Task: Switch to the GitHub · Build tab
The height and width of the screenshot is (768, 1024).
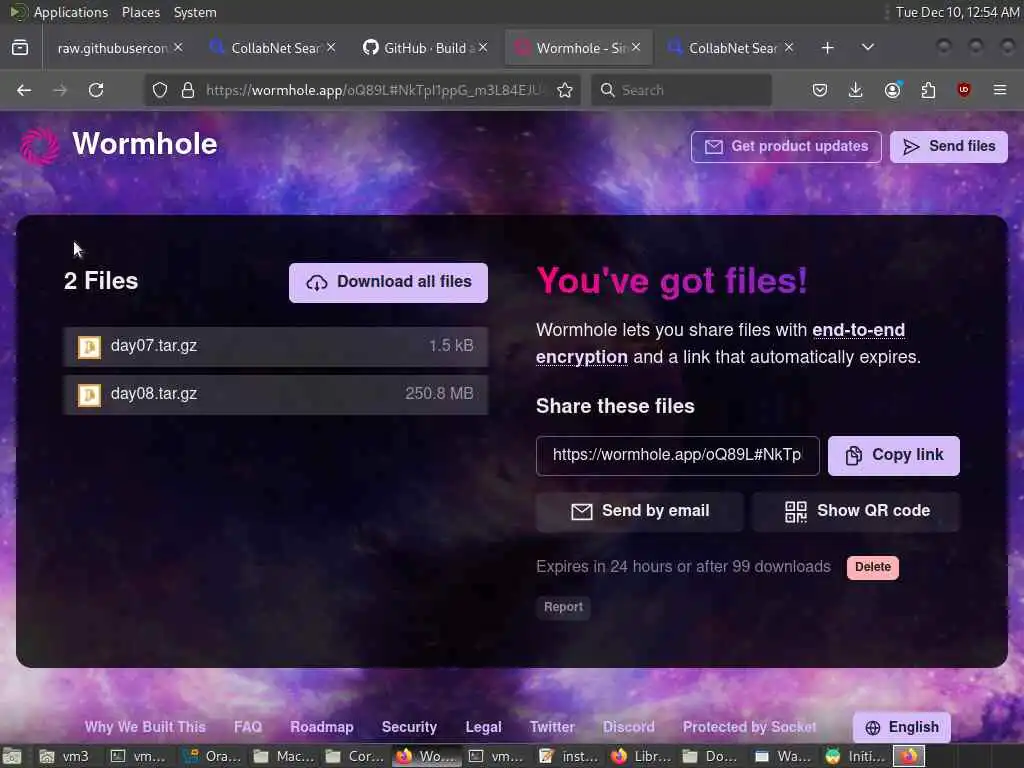Action: coord(425,48)
